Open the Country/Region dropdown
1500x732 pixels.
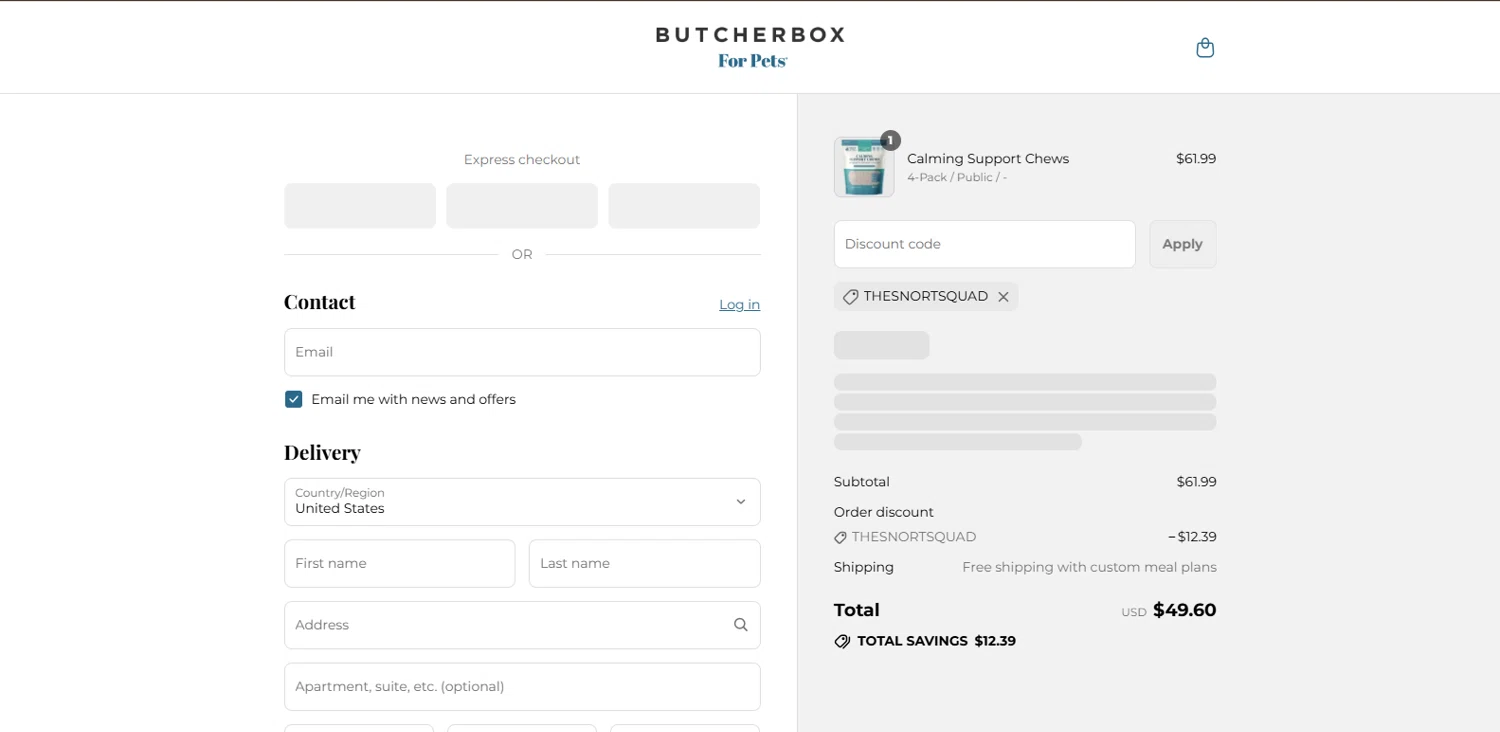point(522,502)
